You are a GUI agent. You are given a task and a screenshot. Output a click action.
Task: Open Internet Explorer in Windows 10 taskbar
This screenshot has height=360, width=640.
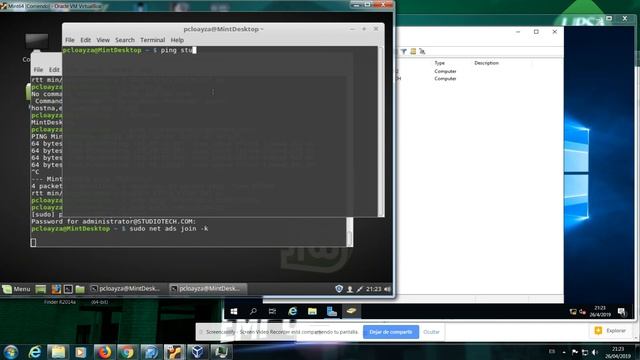click(x=292, y=311)
